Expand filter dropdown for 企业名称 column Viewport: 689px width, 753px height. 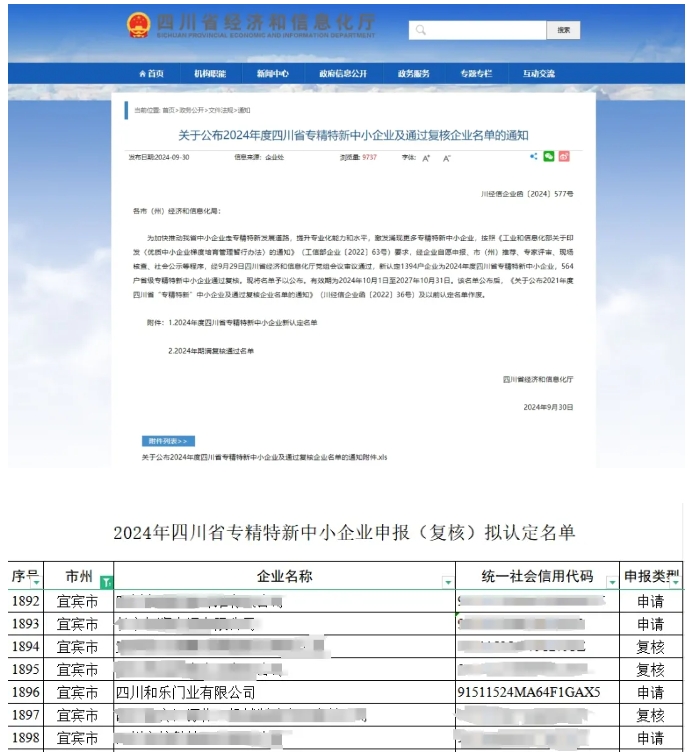tap(447, 582)
